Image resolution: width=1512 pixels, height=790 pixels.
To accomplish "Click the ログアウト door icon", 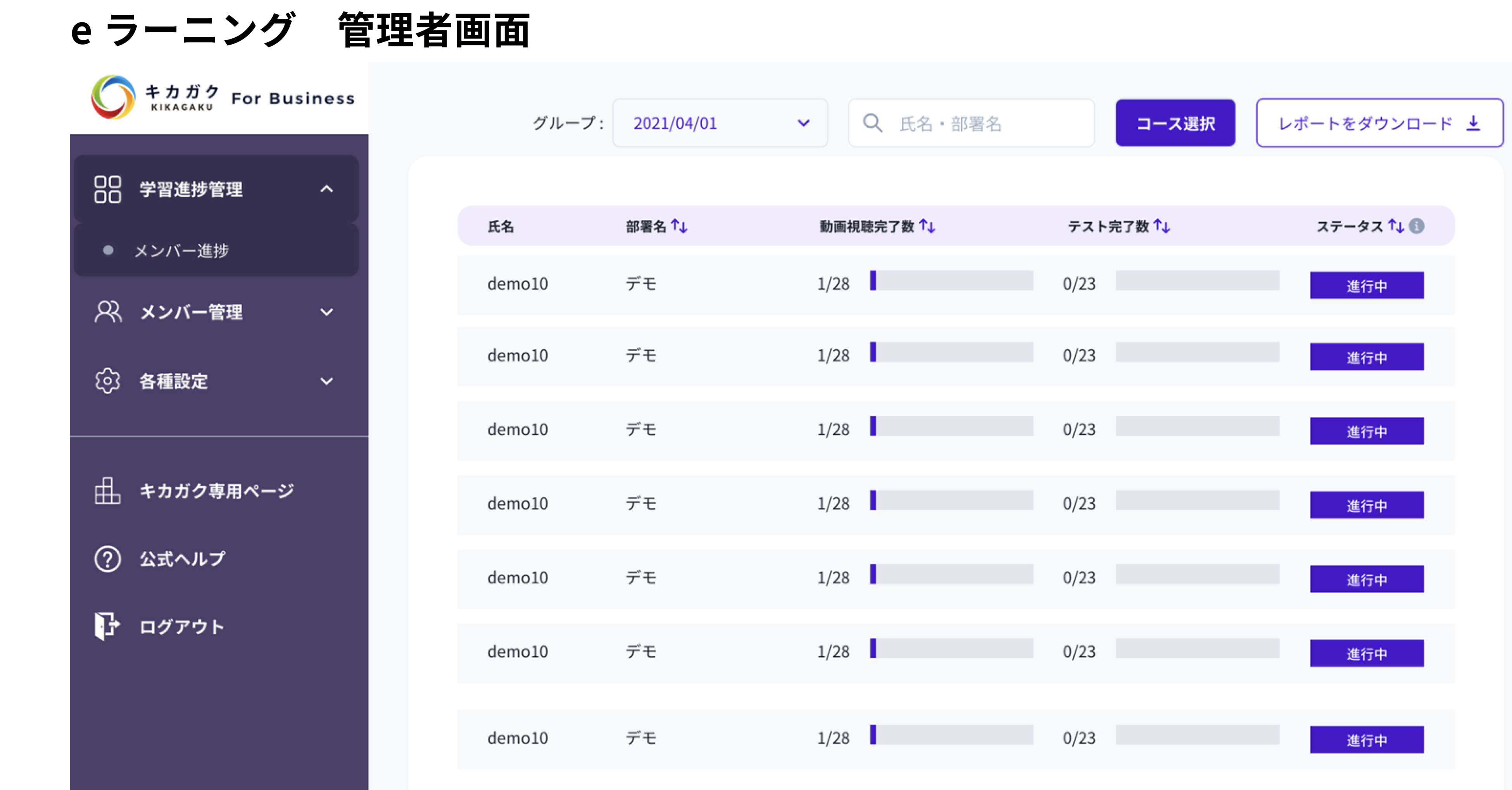I will point(107,626).
